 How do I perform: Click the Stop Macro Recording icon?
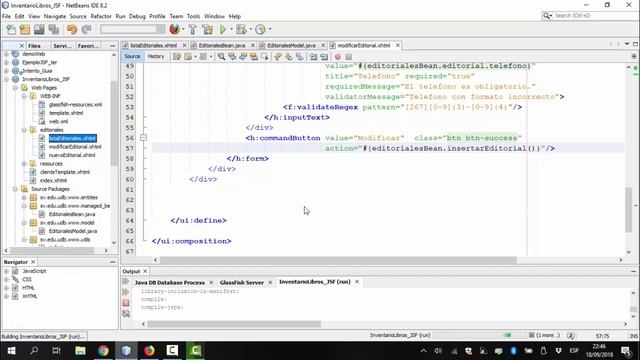[349, 57]
